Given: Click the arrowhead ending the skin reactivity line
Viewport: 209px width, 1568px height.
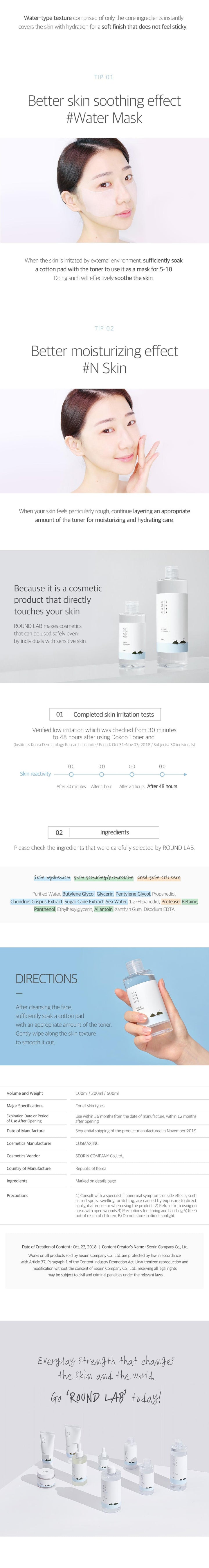Looking at the screenshot, I should click(x=185, y=774).
